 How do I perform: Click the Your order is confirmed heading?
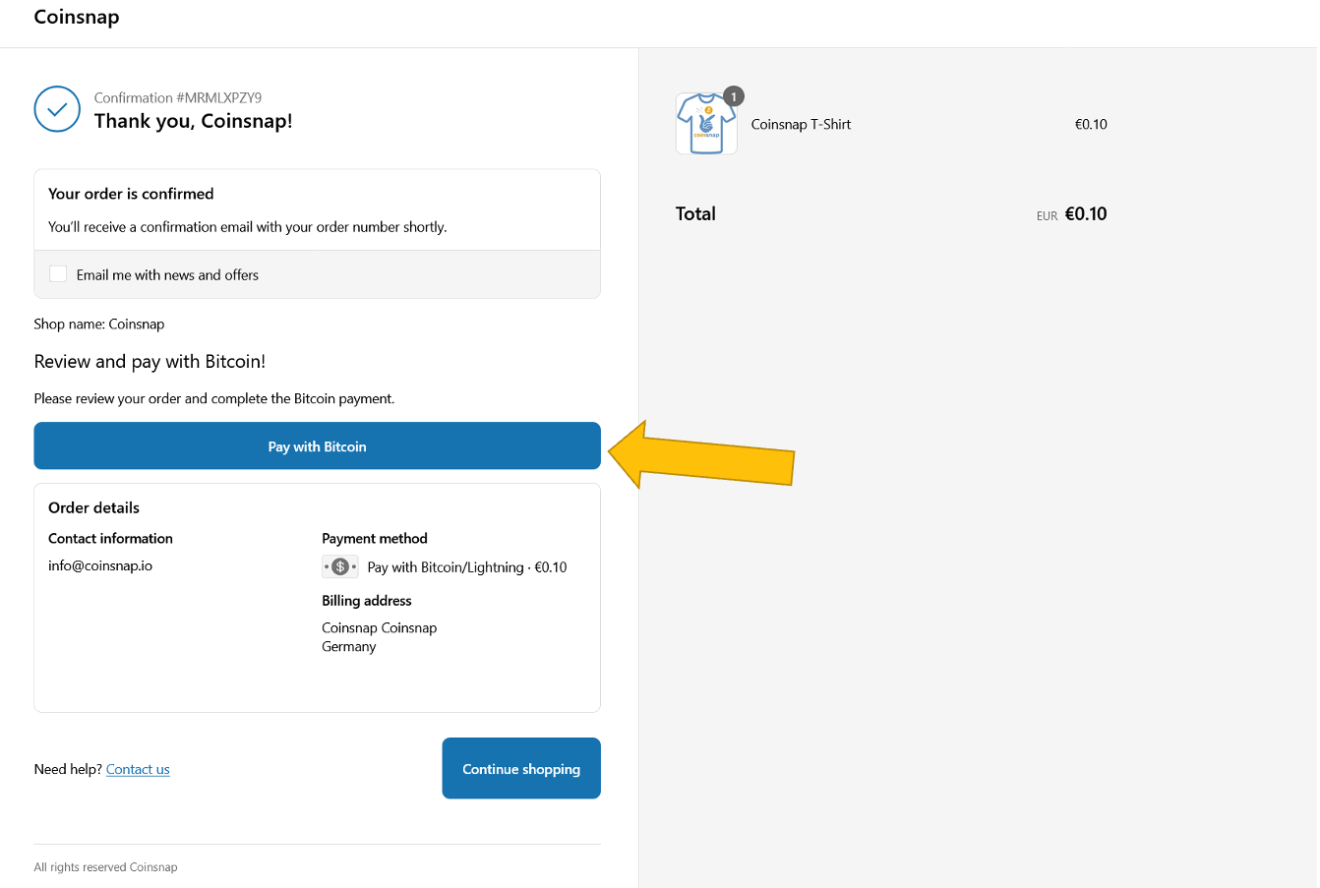pos(131,194)
